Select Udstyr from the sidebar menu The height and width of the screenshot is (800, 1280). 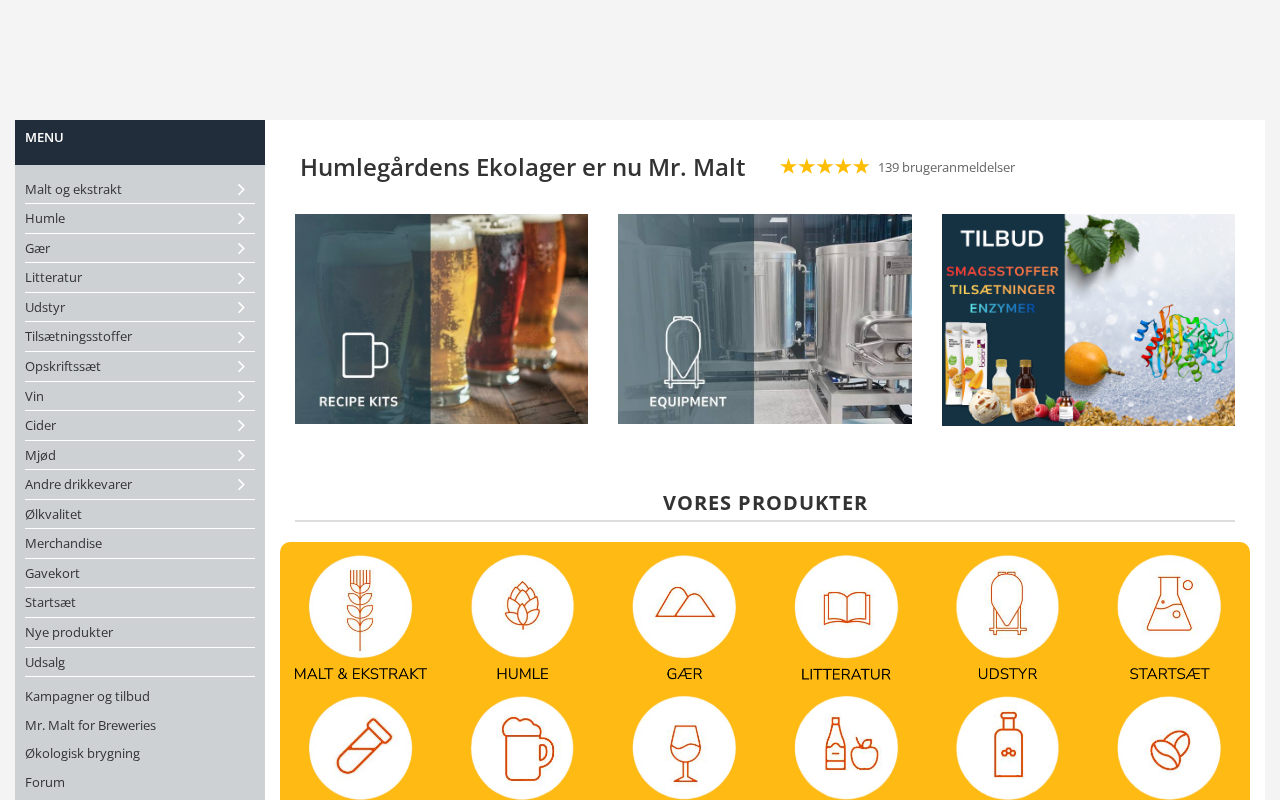tap(45, 307)
